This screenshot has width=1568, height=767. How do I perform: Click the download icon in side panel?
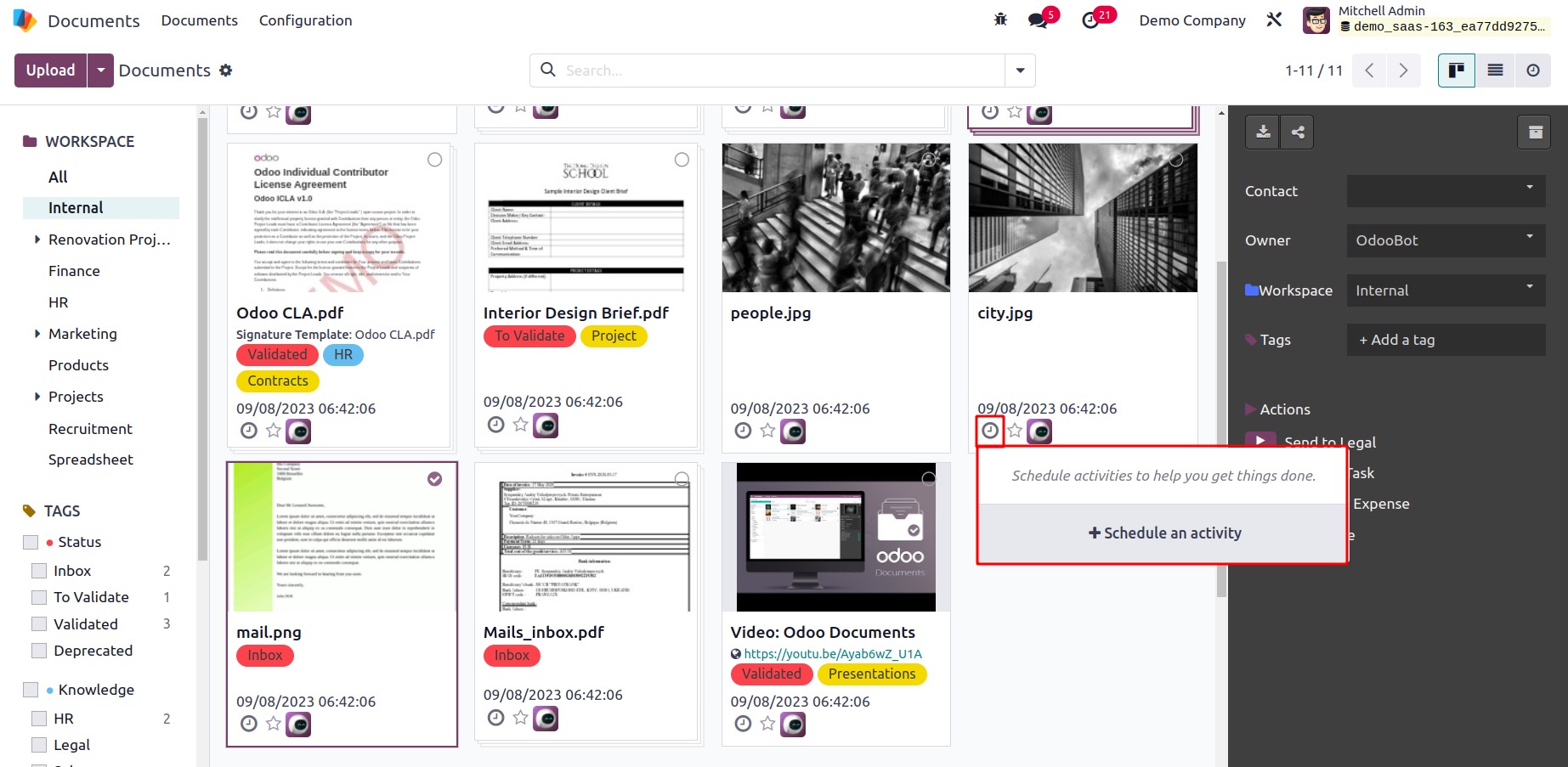[1263, 132]
